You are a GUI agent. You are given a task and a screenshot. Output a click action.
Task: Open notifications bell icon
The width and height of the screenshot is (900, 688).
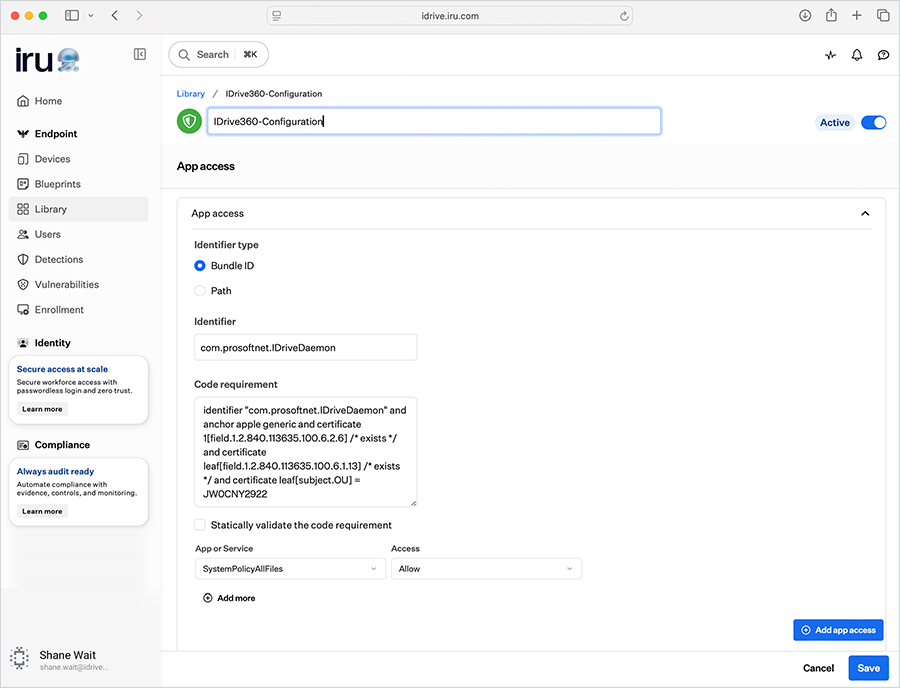(857, 55)
